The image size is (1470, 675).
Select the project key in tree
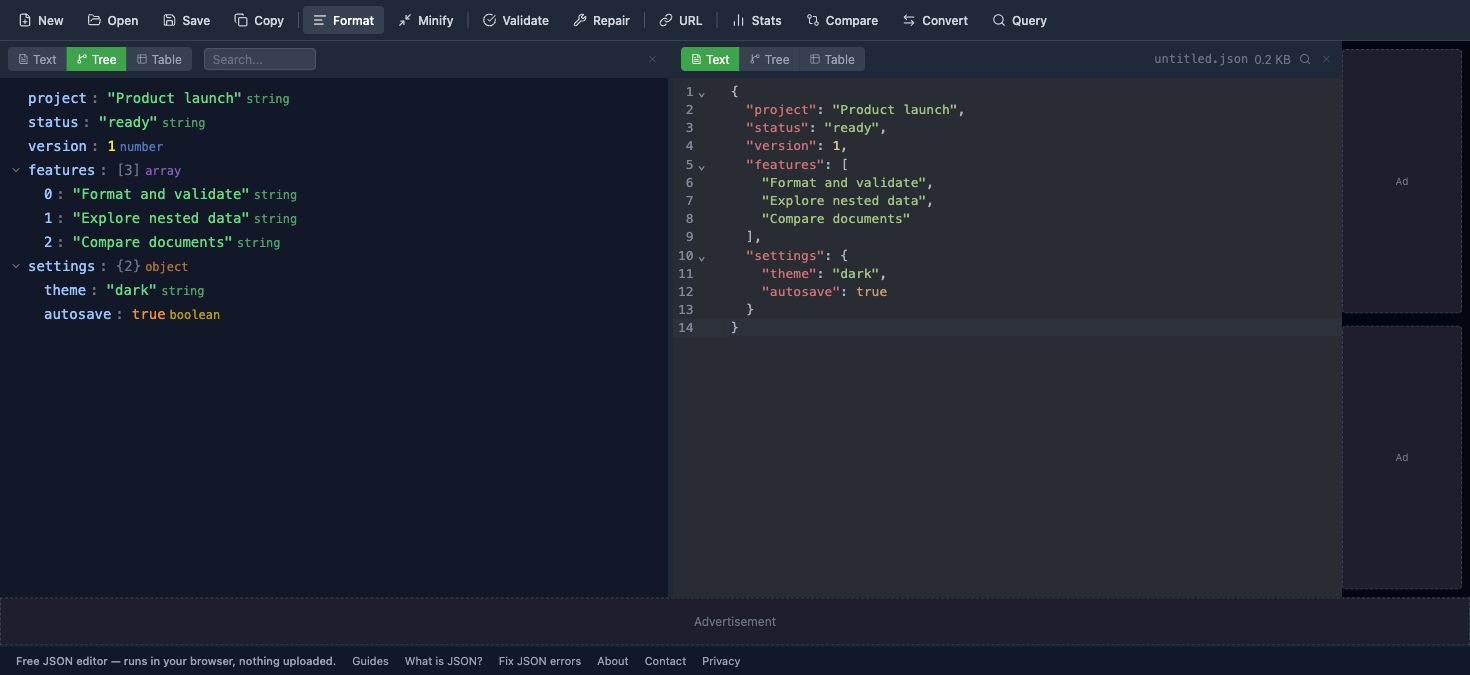tap(57, 98)
